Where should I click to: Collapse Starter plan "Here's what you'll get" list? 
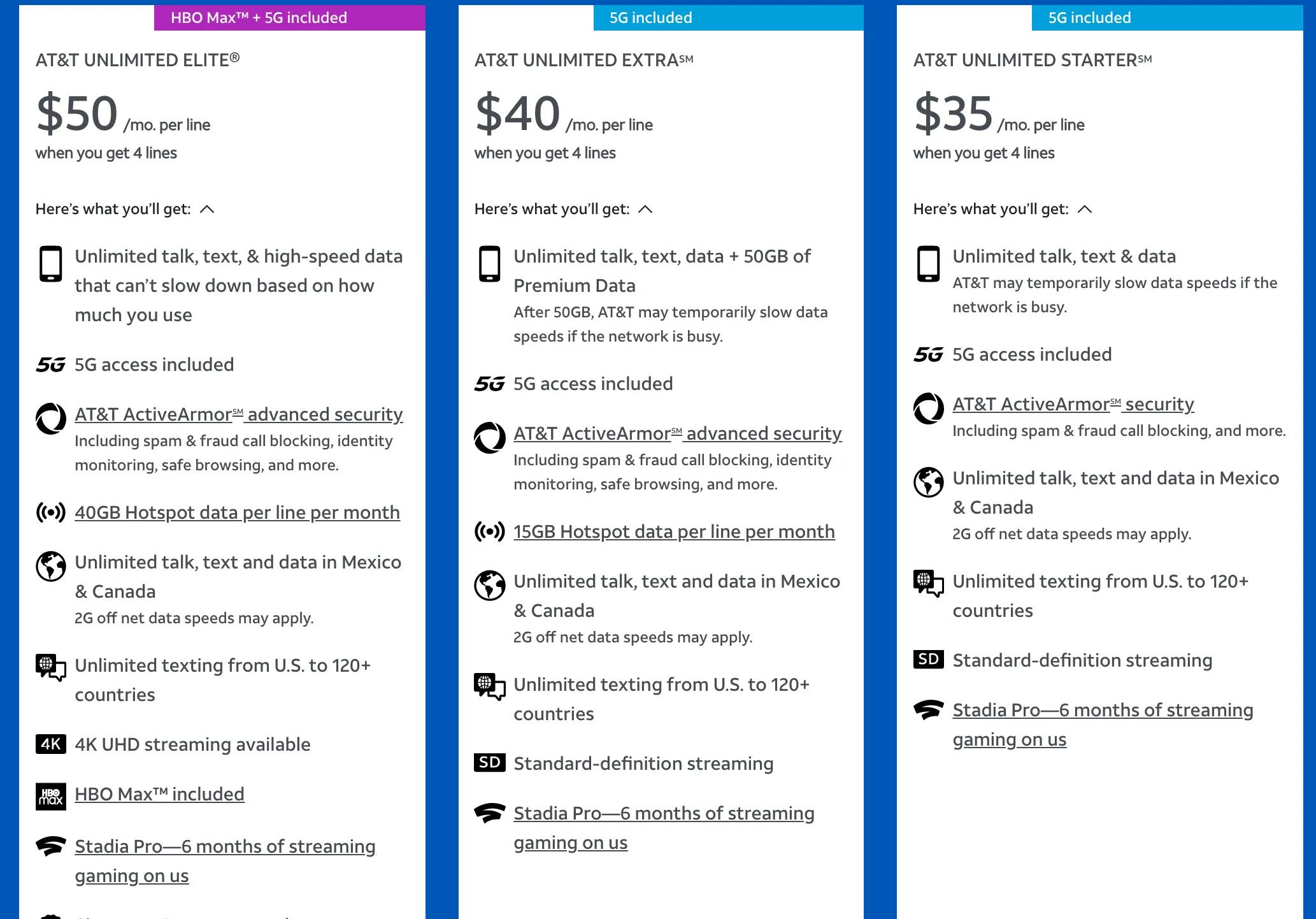(x=1085, y=210)
